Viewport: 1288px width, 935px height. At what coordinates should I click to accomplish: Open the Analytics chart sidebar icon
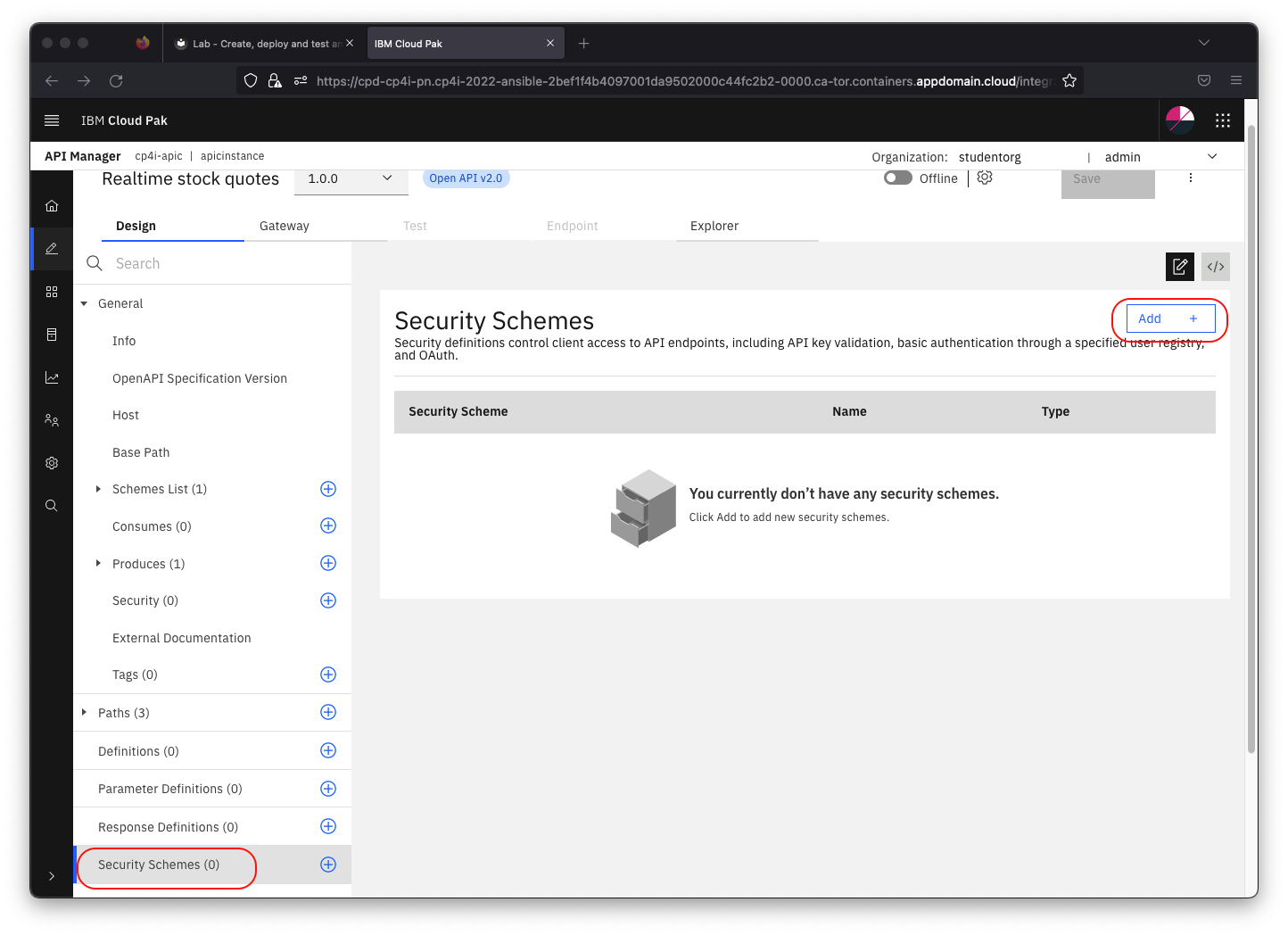(52, 377)
